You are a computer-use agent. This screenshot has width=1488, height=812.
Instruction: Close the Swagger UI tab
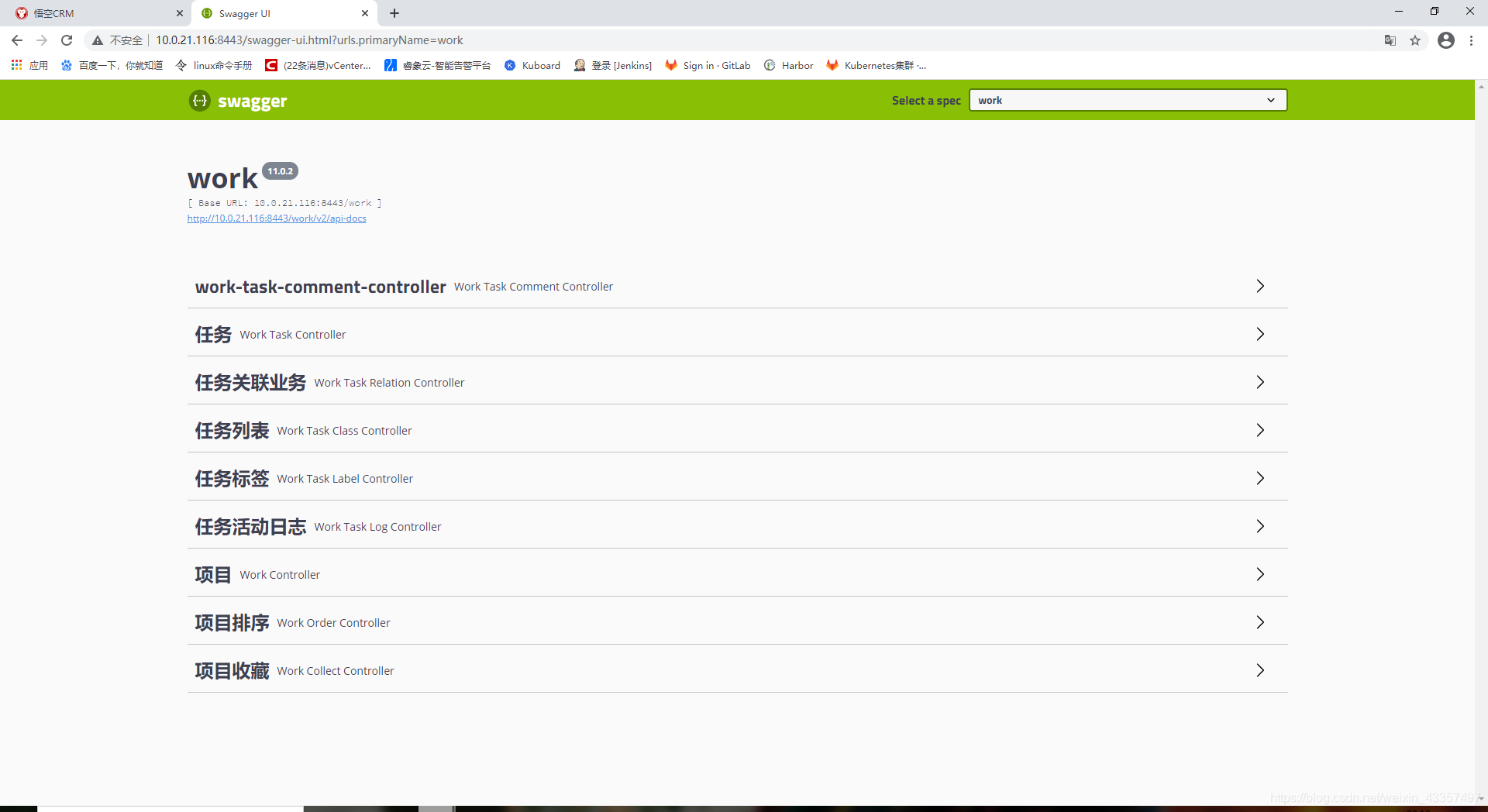[365, 13]
